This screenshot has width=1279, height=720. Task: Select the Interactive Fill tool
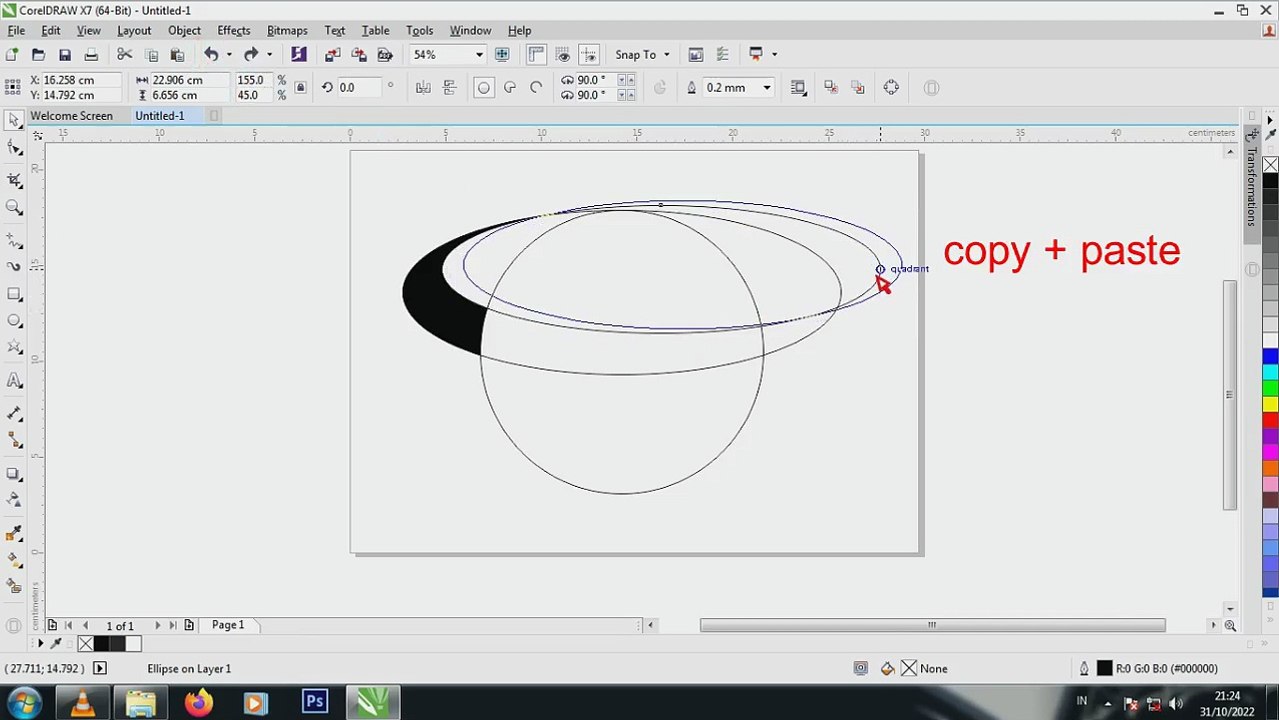[14, 561]
